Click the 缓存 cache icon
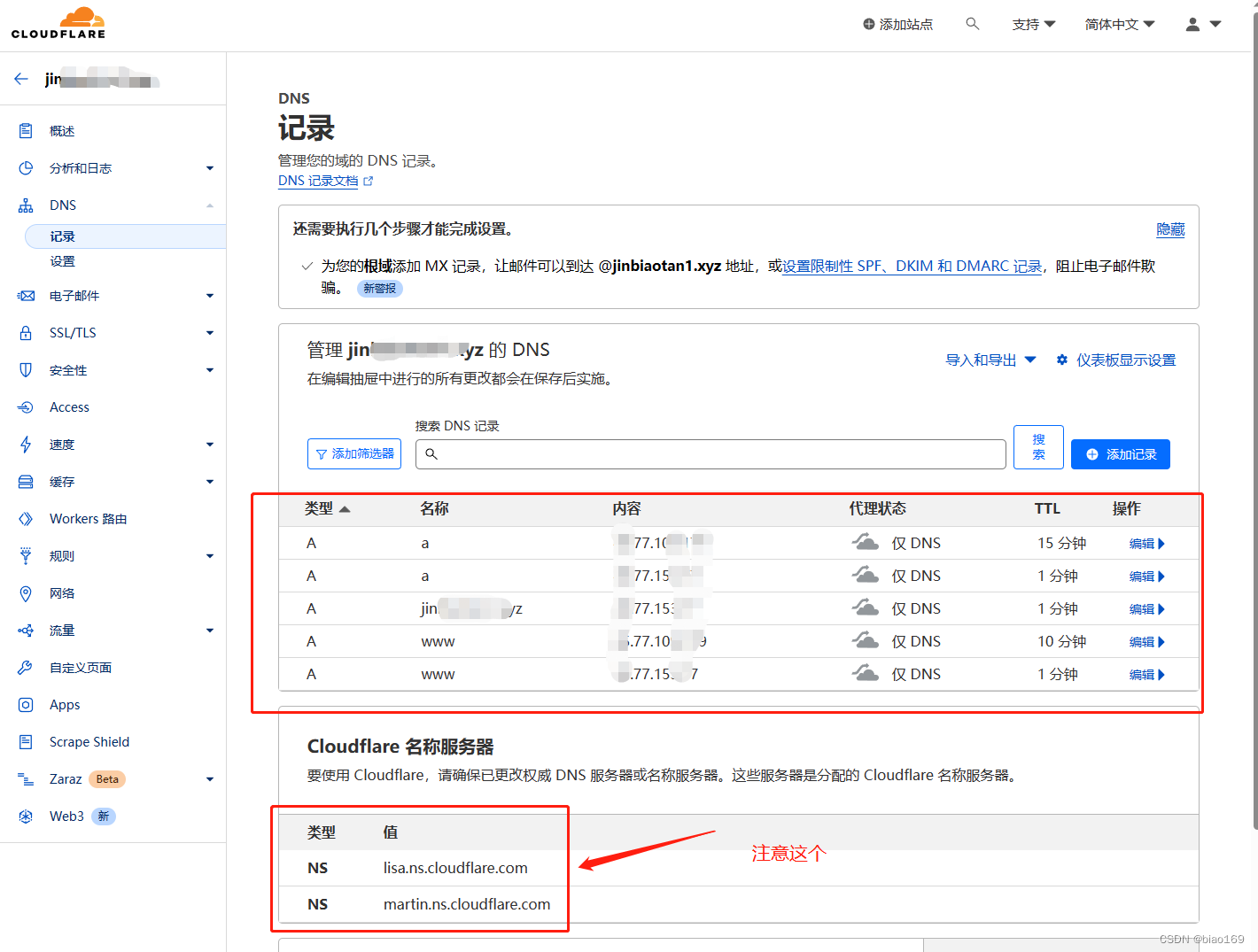 point(26,482)
